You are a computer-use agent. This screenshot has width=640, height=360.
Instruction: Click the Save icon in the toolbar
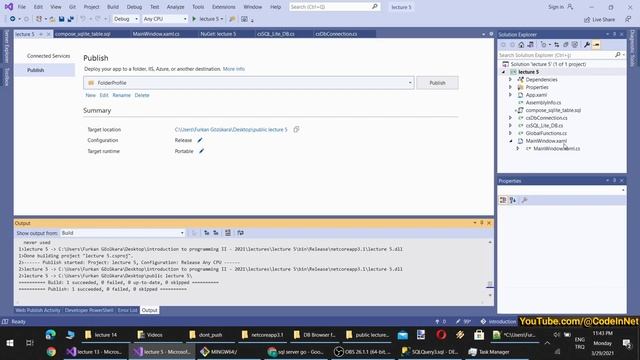(61, 19)
